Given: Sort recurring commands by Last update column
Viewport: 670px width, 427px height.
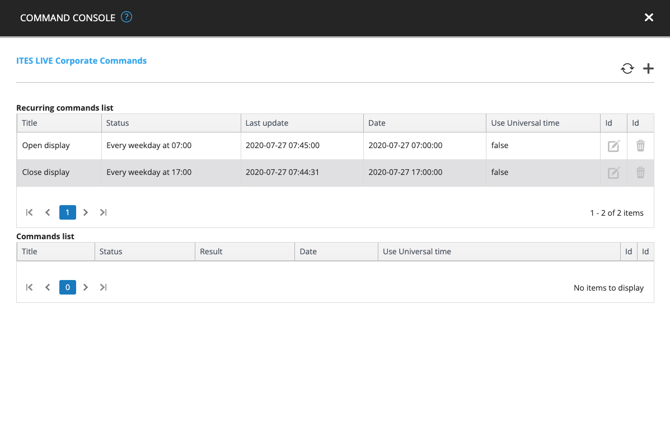Looking at the screenshot, I should [267, 123].
